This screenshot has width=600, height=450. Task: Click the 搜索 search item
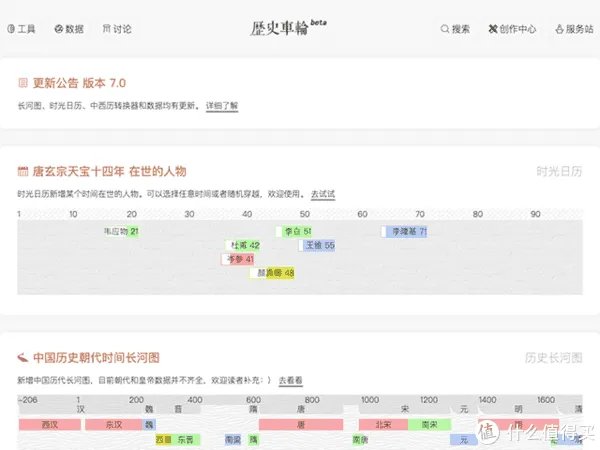point(455,29)
